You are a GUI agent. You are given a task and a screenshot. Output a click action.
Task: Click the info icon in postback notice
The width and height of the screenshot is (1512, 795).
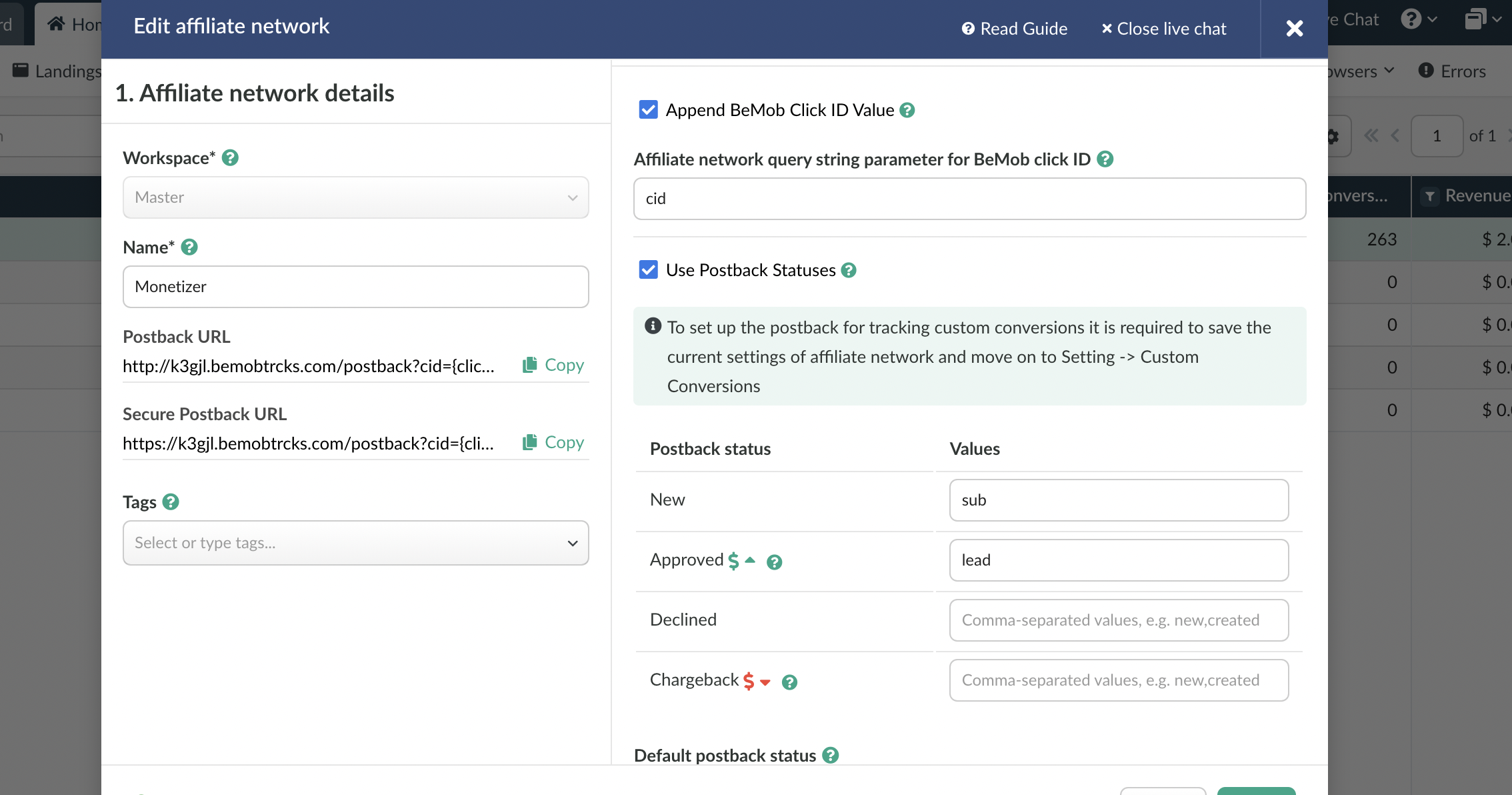(653, 326)
